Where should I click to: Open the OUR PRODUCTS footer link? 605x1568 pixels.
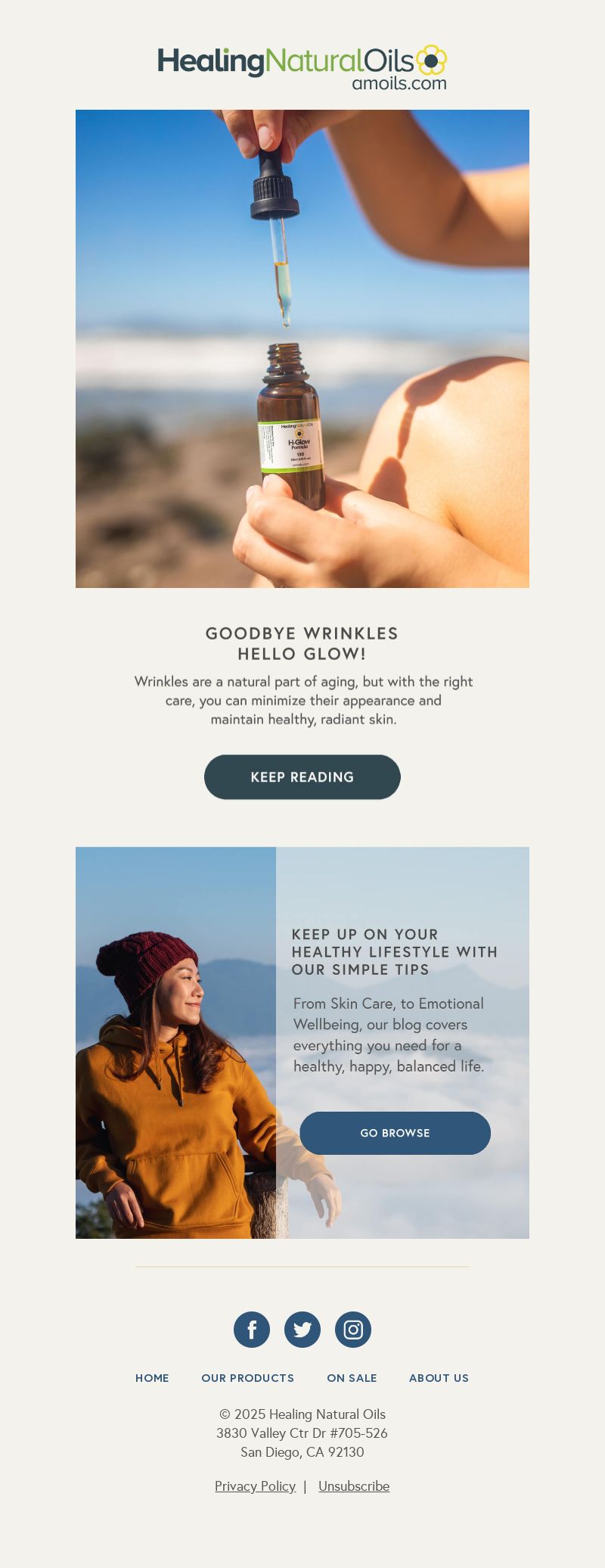(248, 1378)
